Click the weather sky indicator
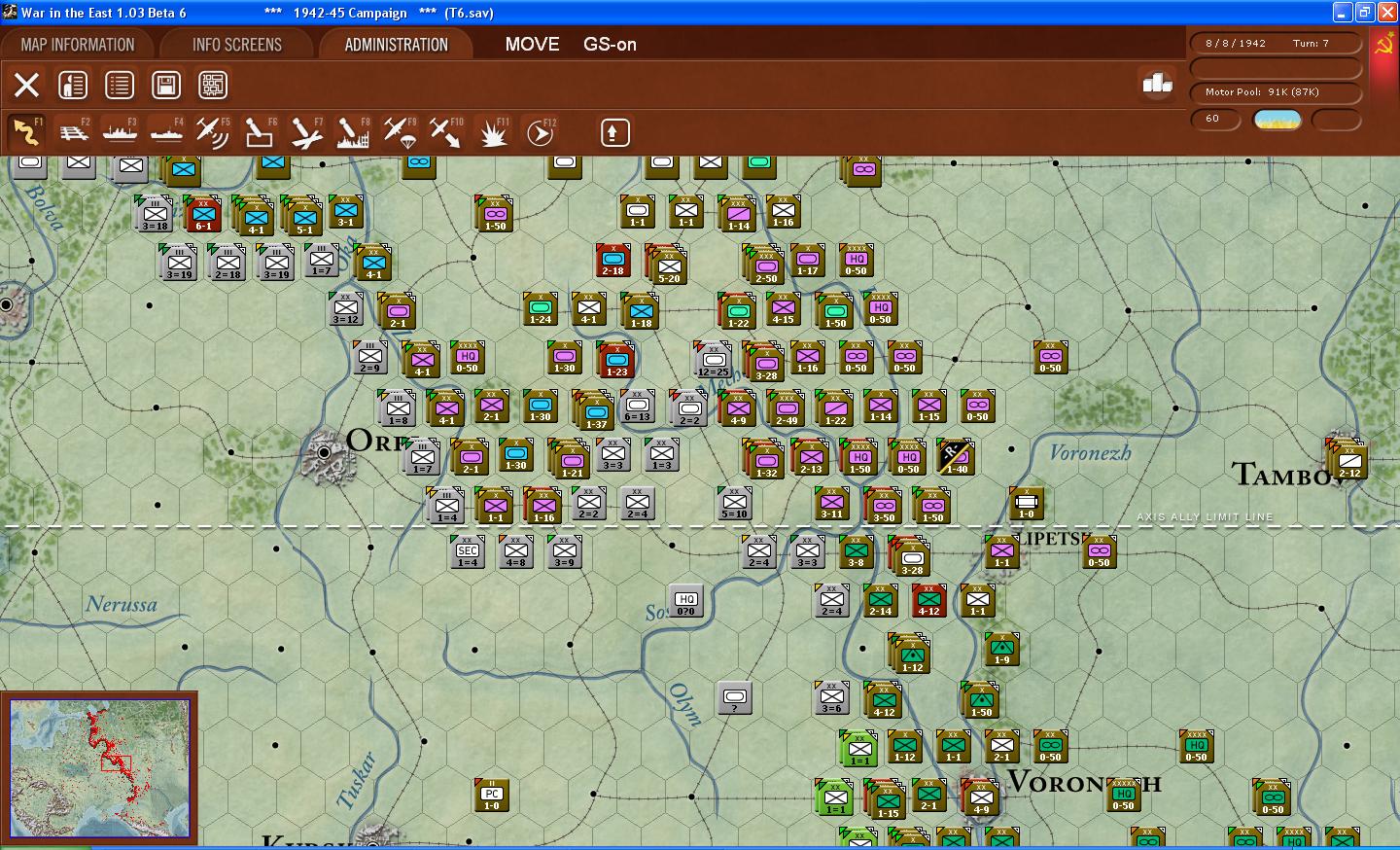The image size is (1400, 850). [1277, 120]
